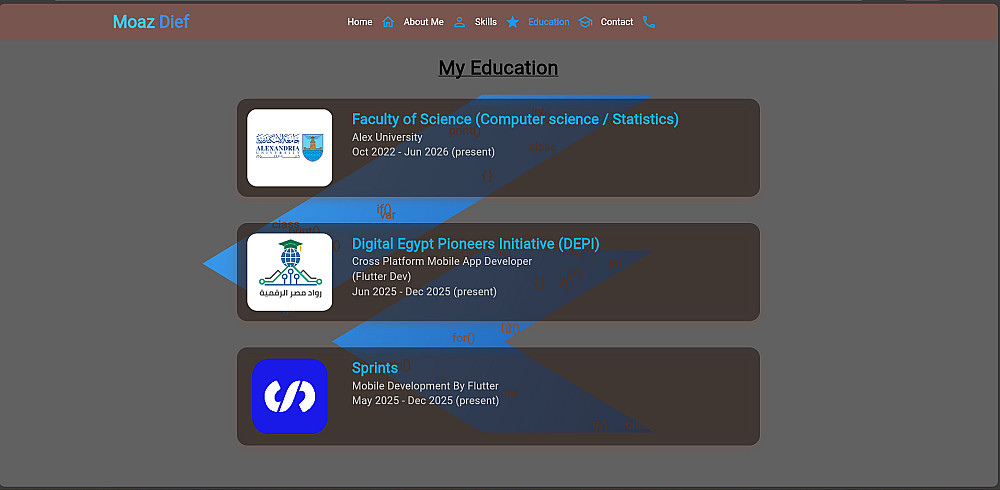Go to the About Me section
The image size is (1000, 490).
[x=423, y=22]
